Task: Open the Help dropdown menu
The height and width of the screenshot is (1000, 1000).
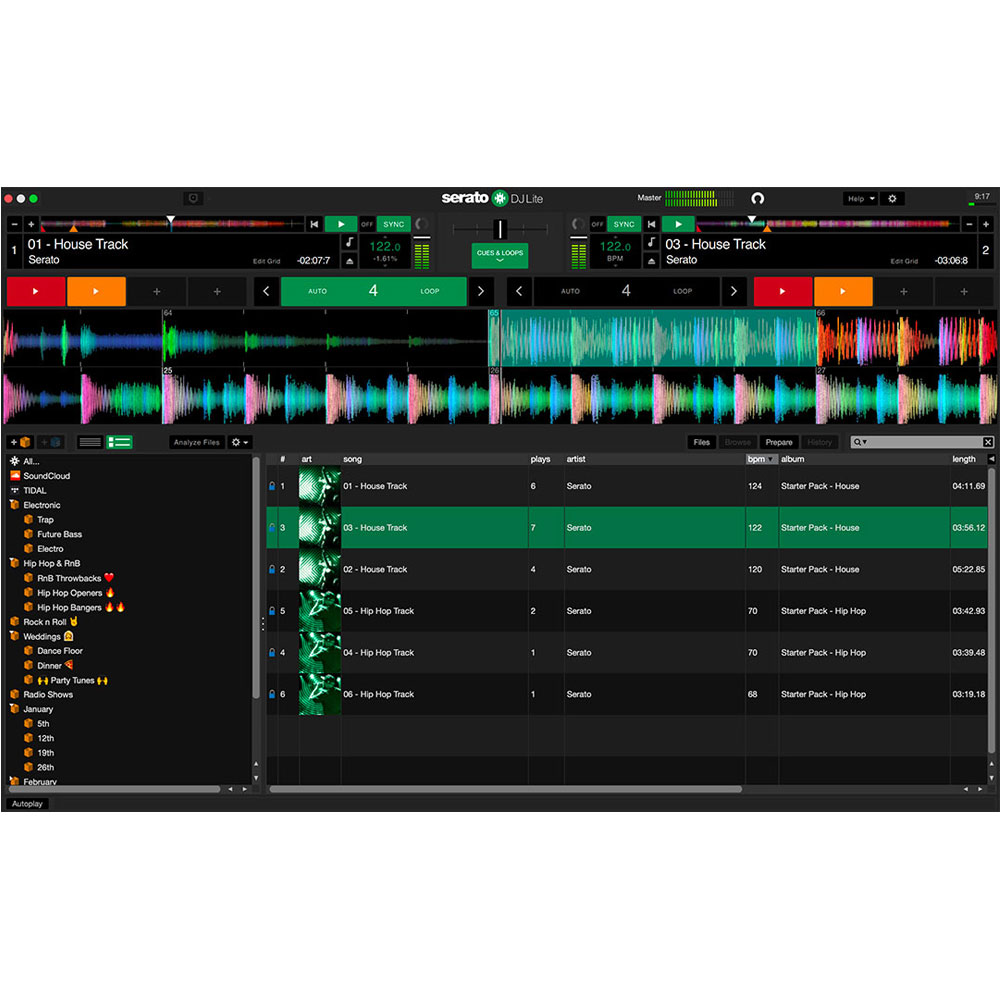Action: [x=860, y=199]
